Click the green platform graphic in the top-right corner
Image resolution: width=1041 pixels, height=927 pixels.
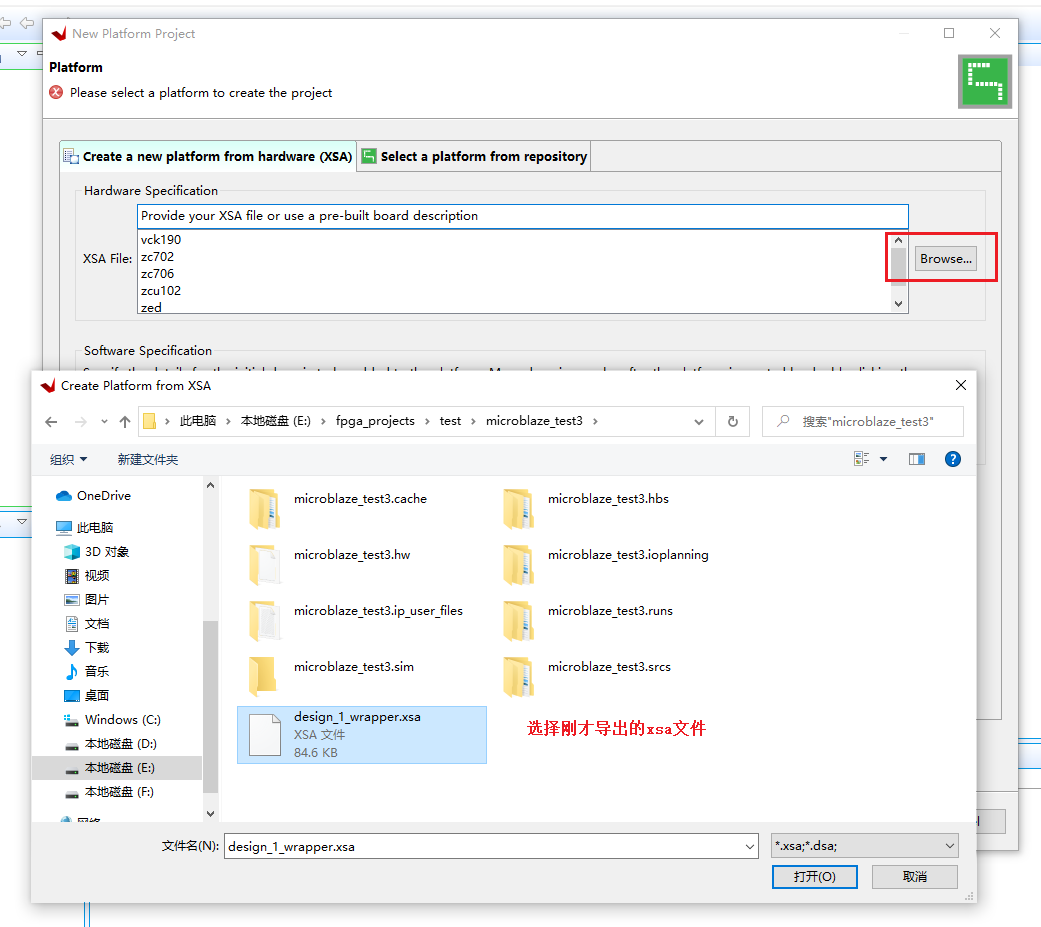(985, 81)
